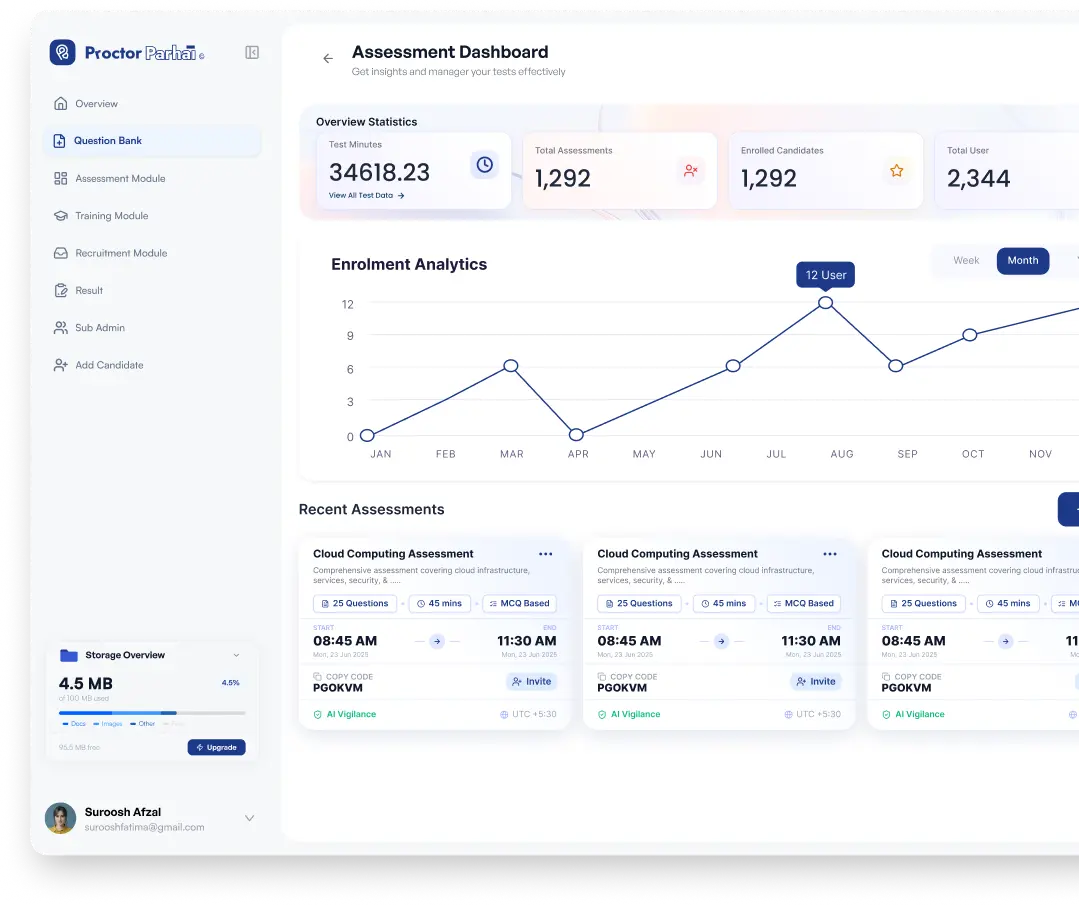Click Invite on the second assessment card
The width and height of the screenshot is (1079, 906).
(x=816, y=682)
